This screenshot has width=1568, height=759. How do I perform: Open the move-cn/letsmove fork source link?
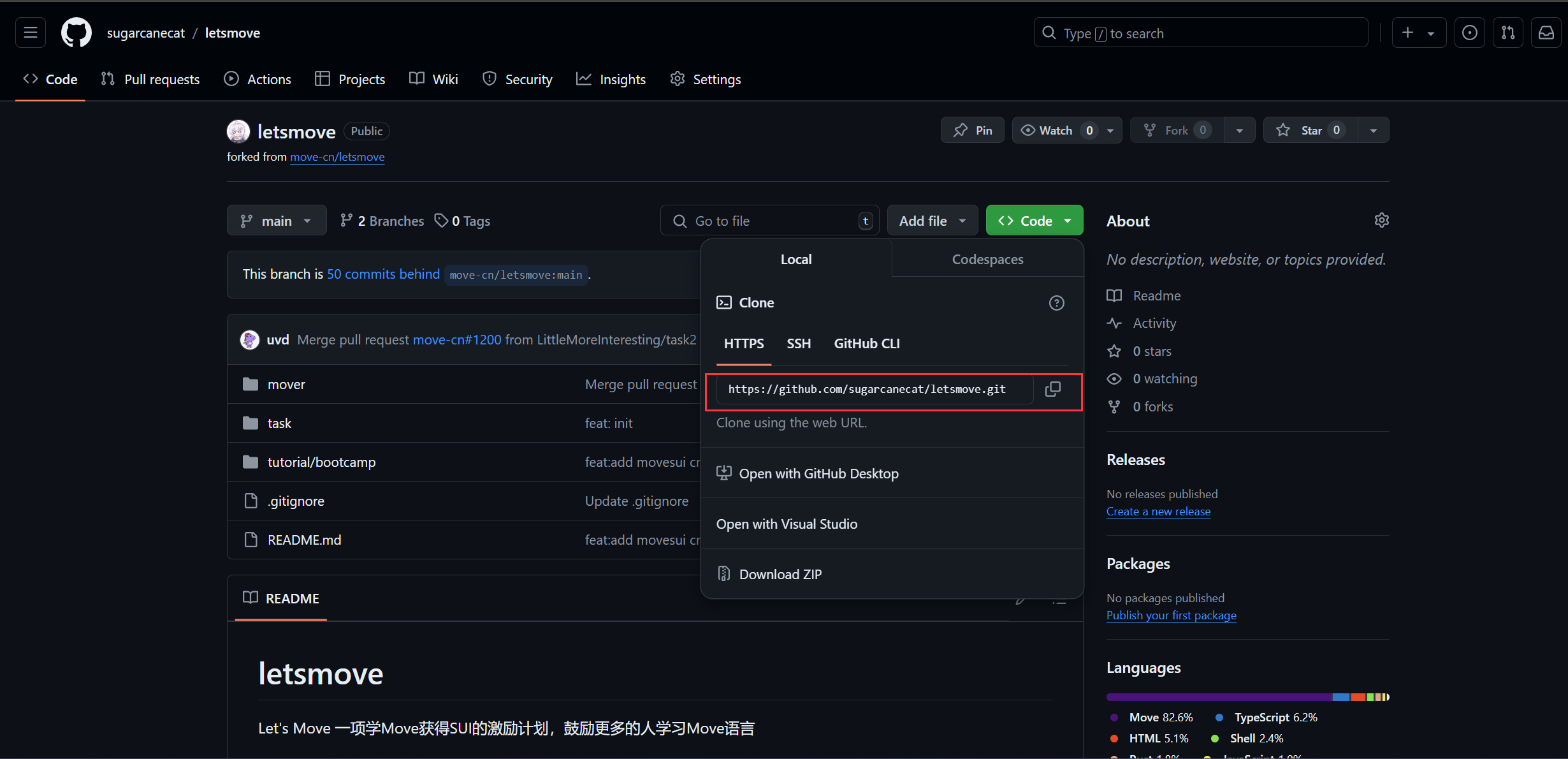[337, 157]
